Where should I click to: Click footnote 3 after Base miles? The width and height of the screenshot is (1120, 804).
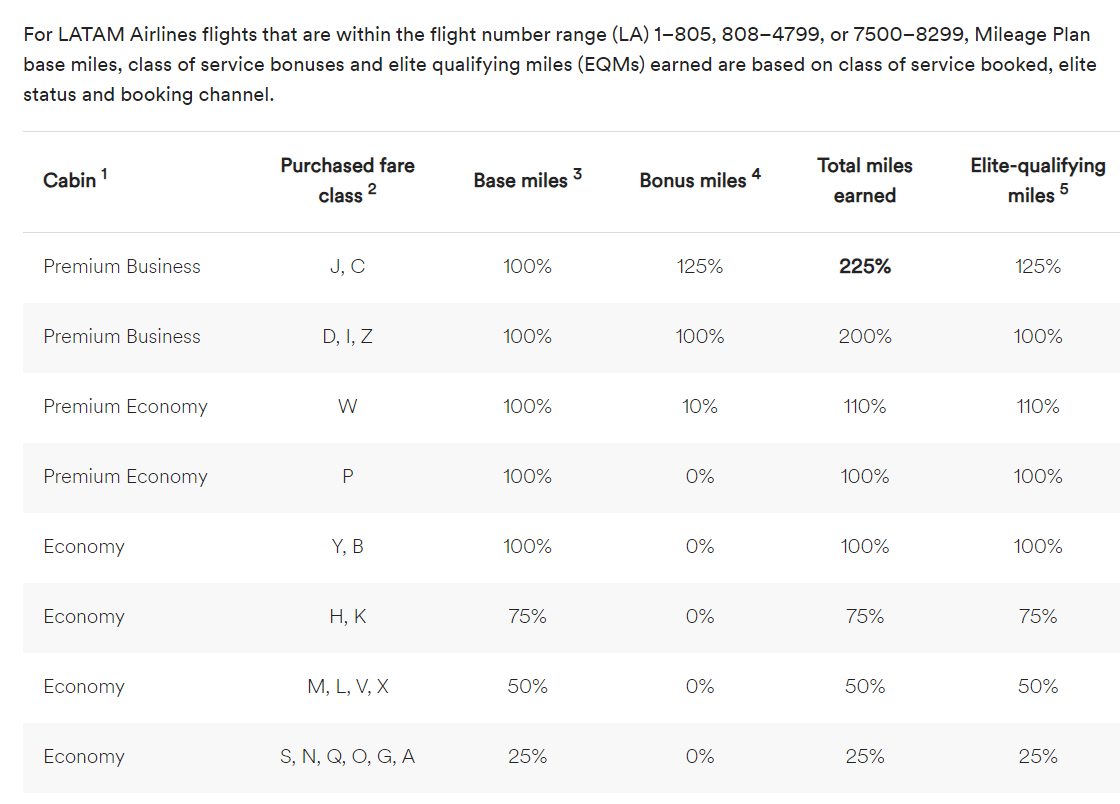click(577, 175)
